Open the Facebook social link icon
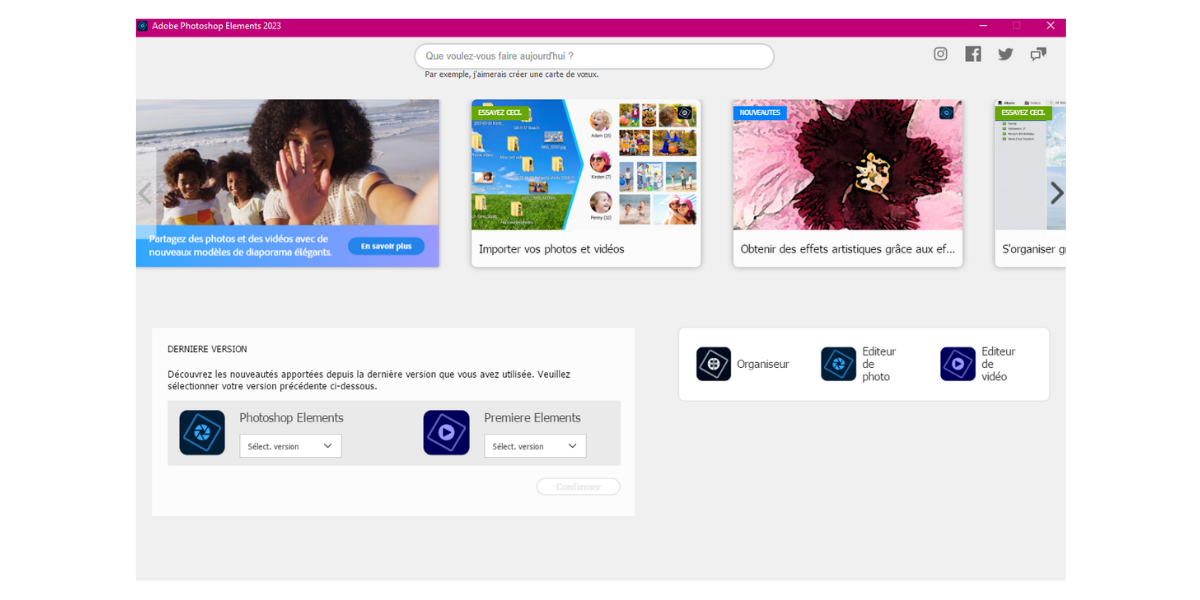Screen dimensions: 1200x600 pos(973,54)
